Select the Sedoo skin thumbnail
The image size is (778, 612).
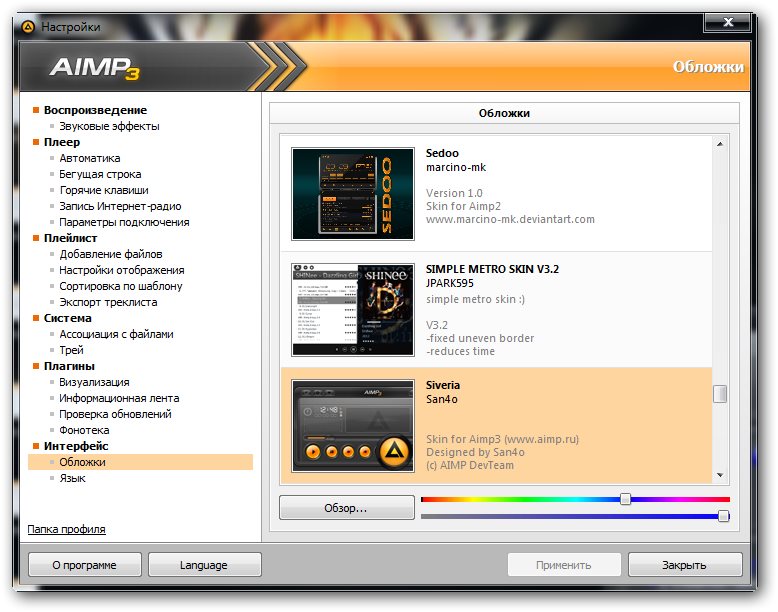click(352, 194)
